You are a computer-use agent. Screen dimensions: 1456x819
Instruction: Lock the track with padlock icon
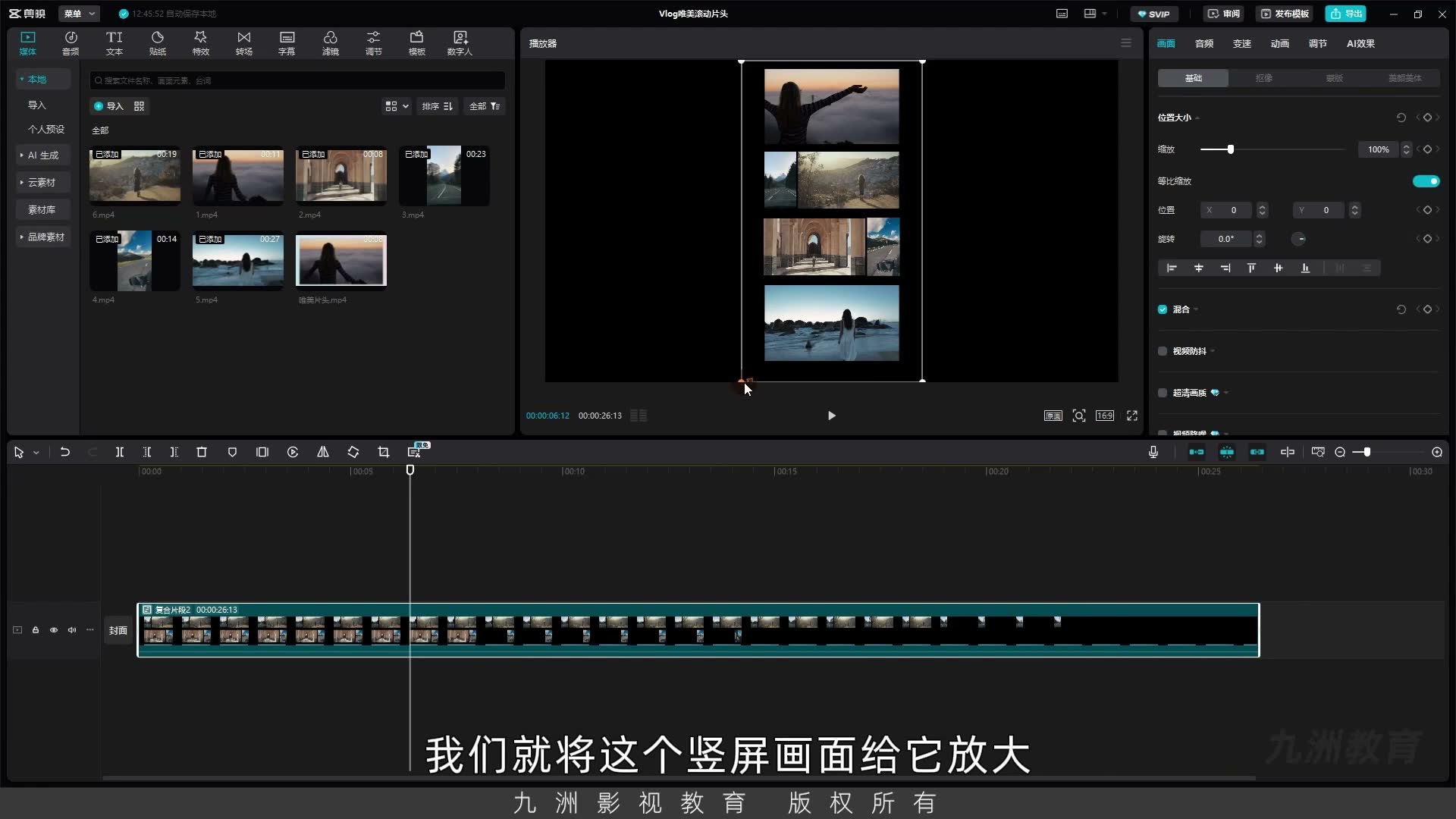pyautogui.click(x=36, y=630)
